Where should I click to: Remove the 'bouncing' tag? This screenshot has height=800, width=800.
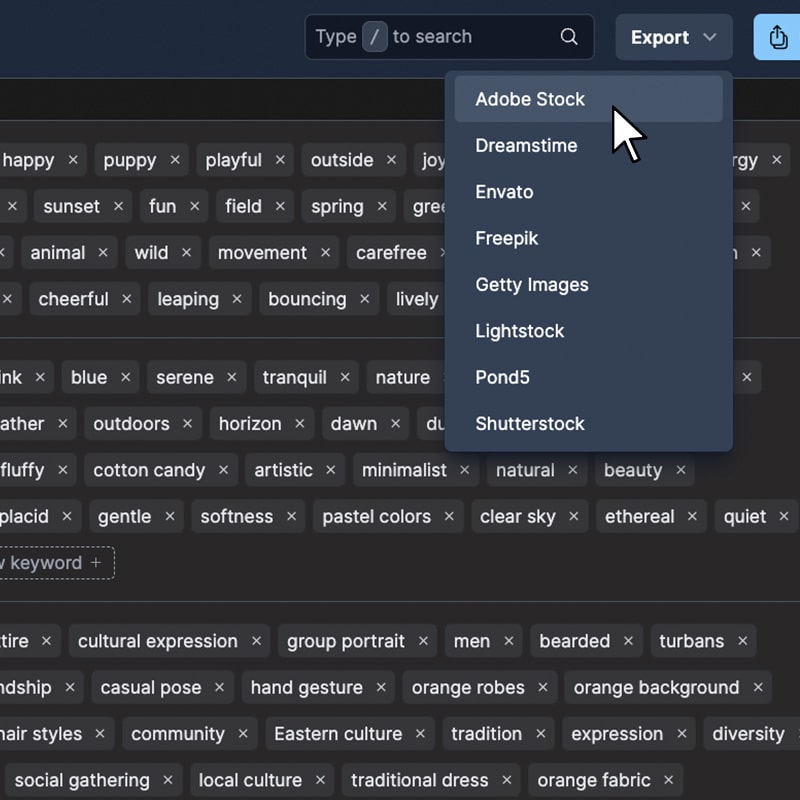tap(364, 299)
